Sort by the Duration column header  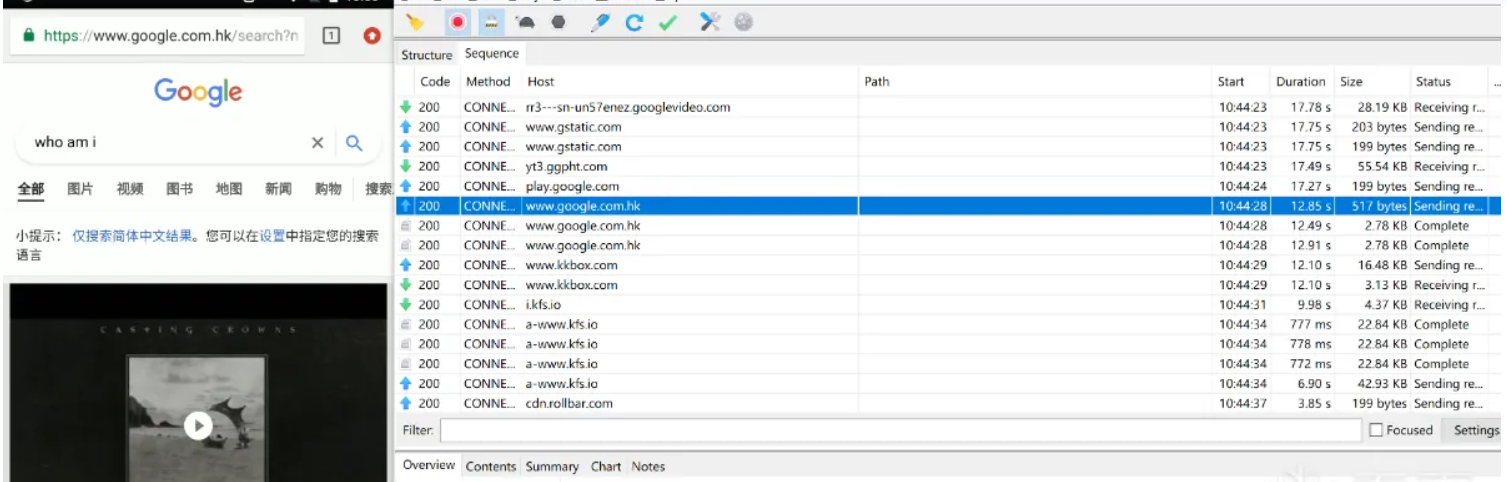coord(1300,82)
